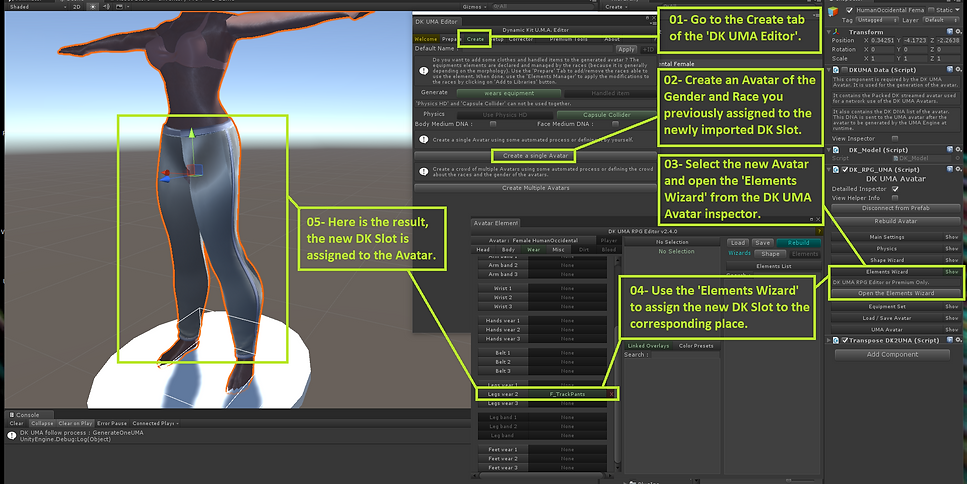
Task: Toggle the Body Medium DNA checkbox
Action: coord(492,124)
